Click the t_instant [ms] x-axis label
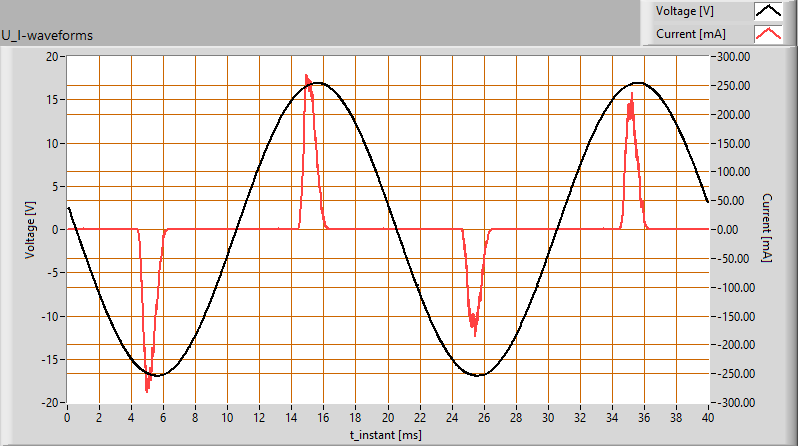The width and height of the screenshot is (798, 446). tap(387, 436)
